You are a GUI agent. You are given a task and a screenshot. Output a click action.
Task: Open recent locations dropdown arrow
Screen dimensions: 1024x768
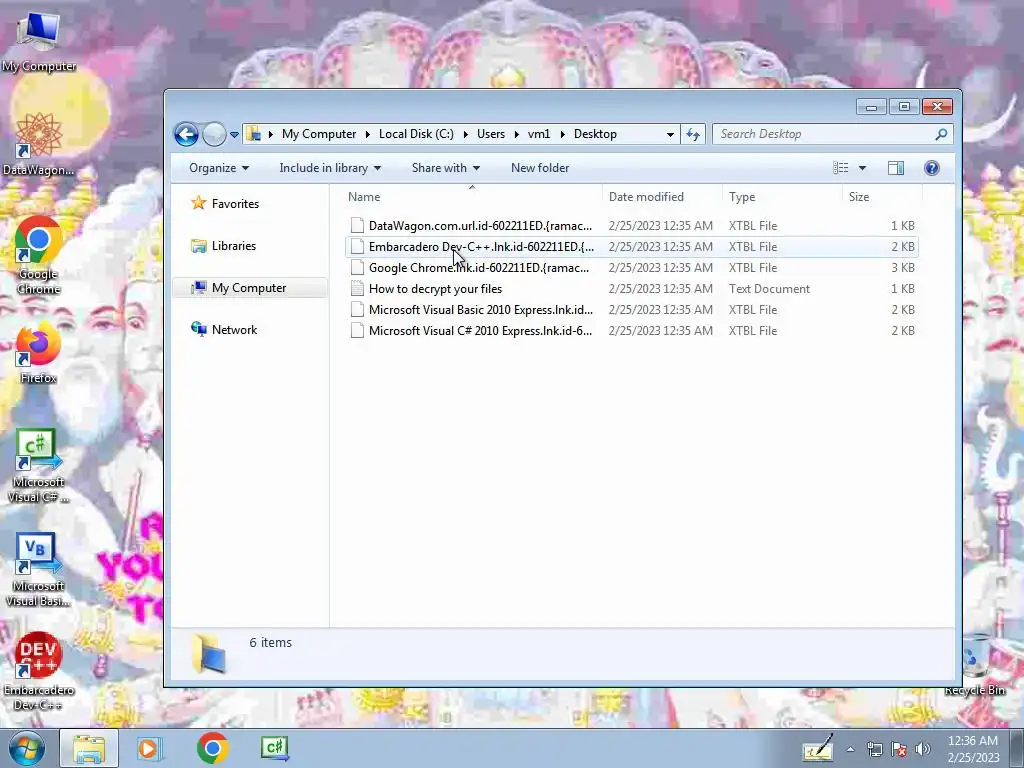[234, 135]
